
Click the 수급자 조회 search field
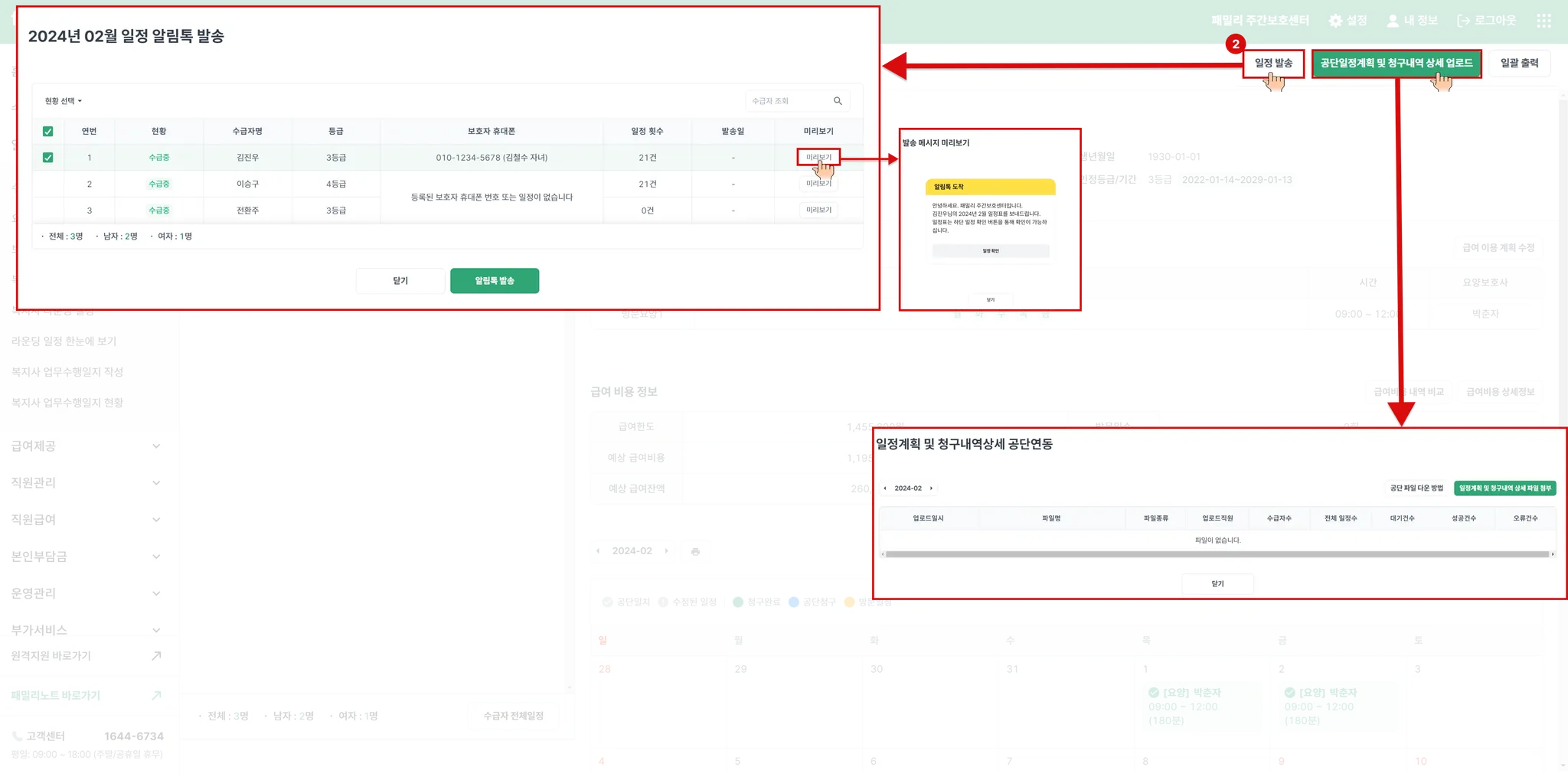[797, 101]
